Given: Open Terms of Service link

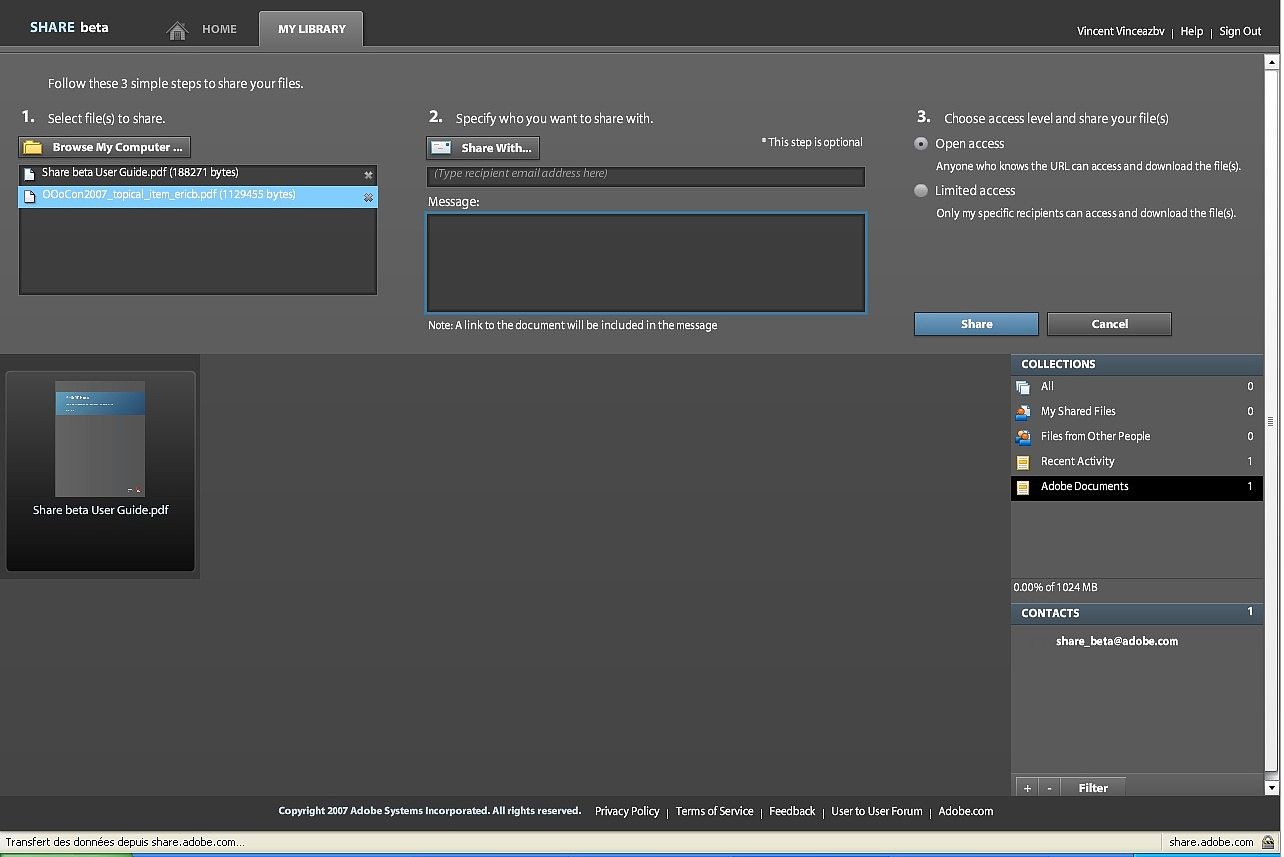Looking at the screenshot, I should (x=714, y=811).
